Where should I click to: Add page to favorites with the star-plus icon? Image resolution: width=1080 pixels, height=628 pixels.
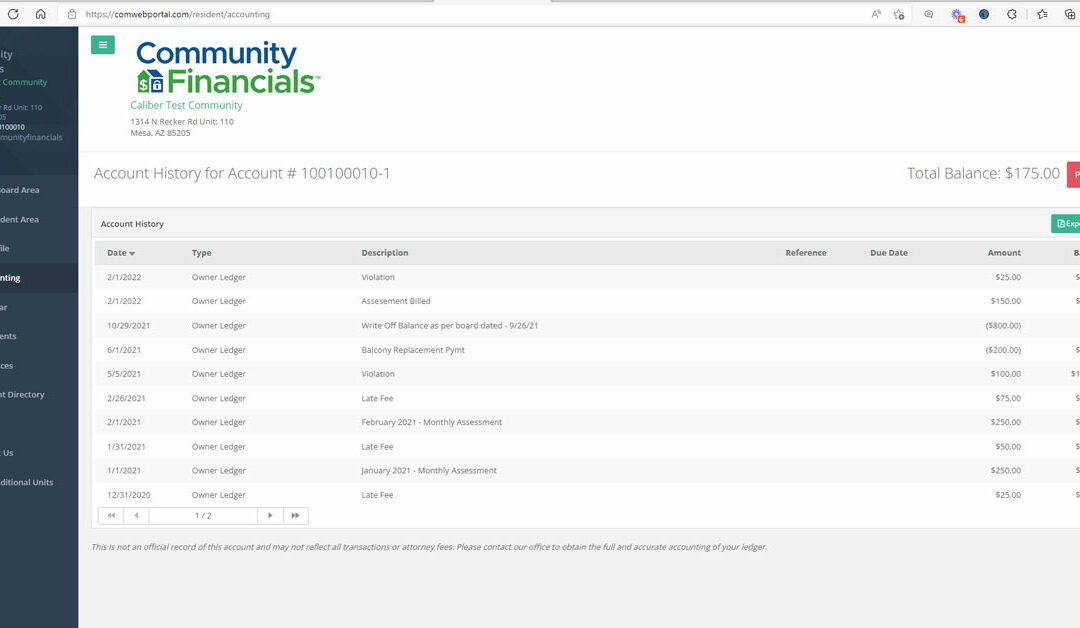tap(899, 14)
